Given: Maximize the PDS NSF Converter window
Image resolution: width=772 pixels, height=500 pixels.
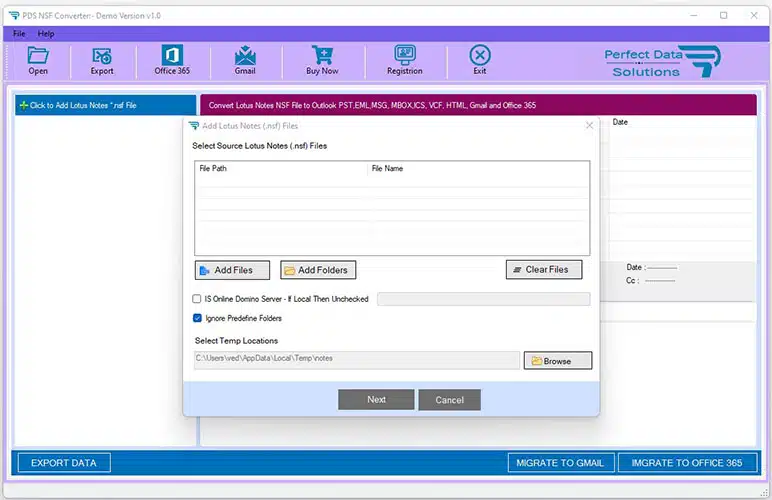Looking at the screenshot, I should point(723,15).
